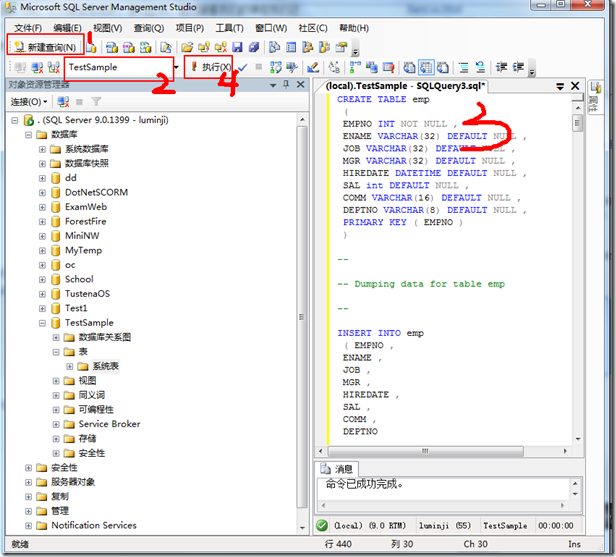Collapse the TestSample database node
The width and height of the screenshot is (616, 557).
42,323
